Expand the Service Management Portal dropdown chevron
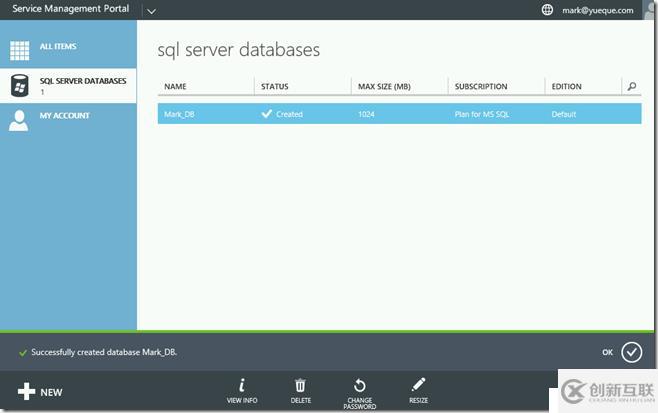 (151, 11)
